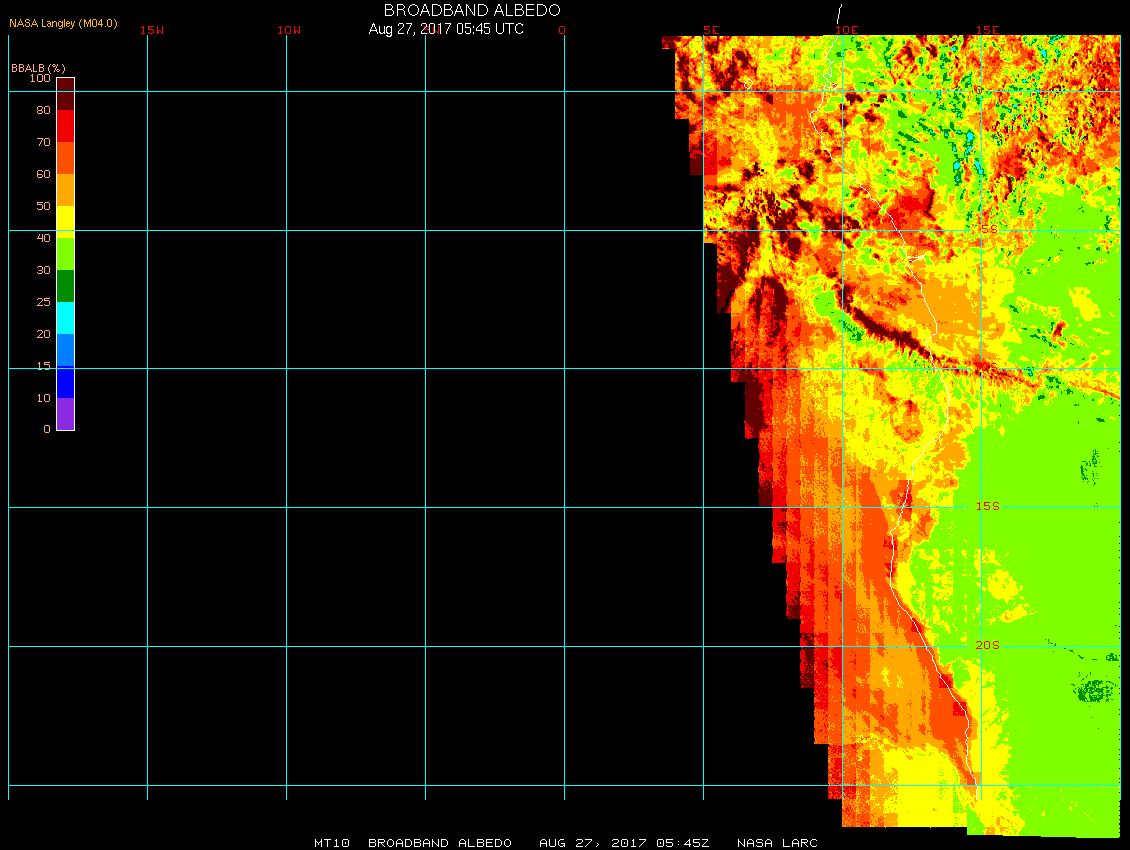Click the BBALB (%) legend heading

pyautogui.click(x=38, y=67)
